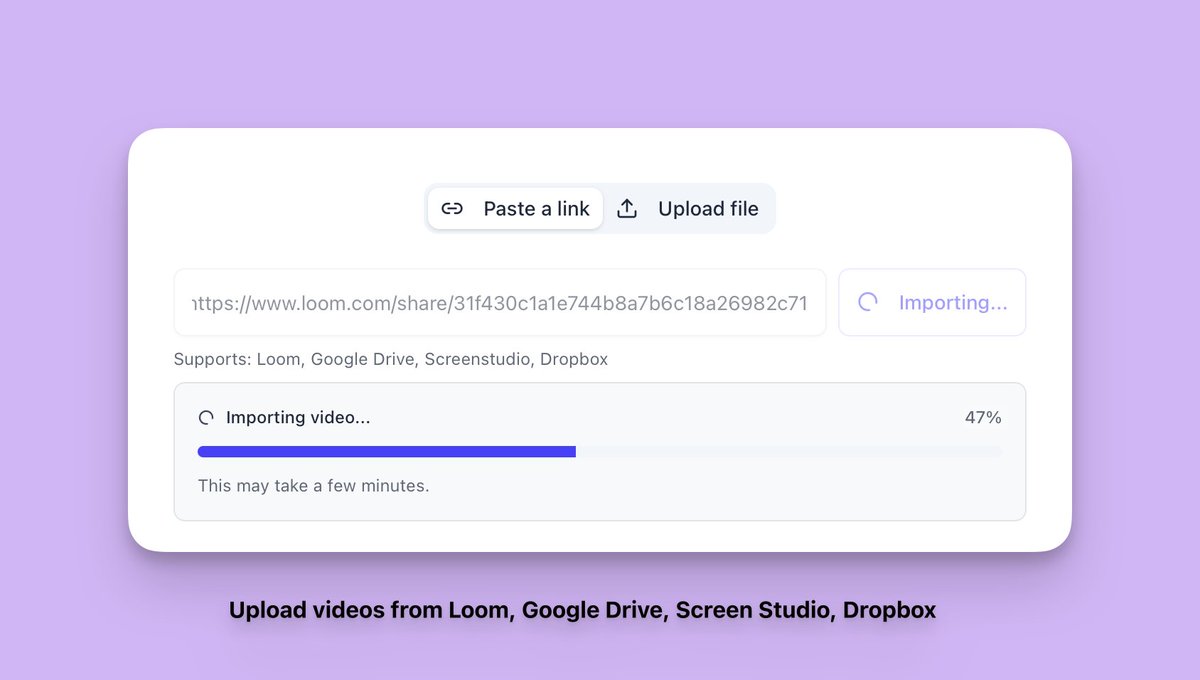Click the 'Upload videos from Loom' caption
Viewport: 1200px width, 680px height.
tap(583, 610)
